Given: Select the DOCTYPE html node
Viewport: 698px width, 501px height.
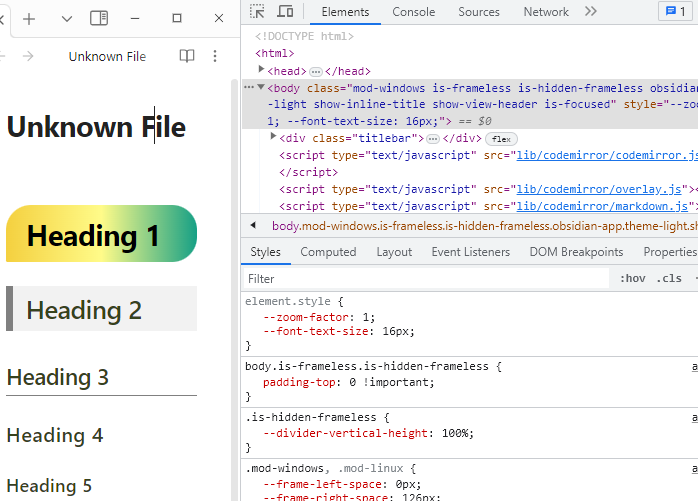Looking at the screenshot, I should point(304,36).
